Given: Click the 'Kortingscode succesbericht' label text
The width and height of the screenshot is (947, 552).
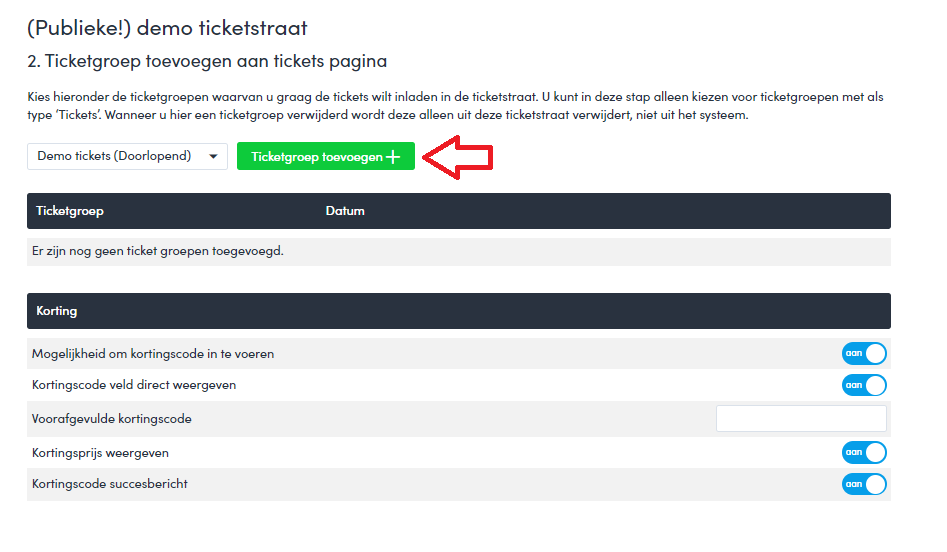Looking at the screenshot, I should pos(110,485).
